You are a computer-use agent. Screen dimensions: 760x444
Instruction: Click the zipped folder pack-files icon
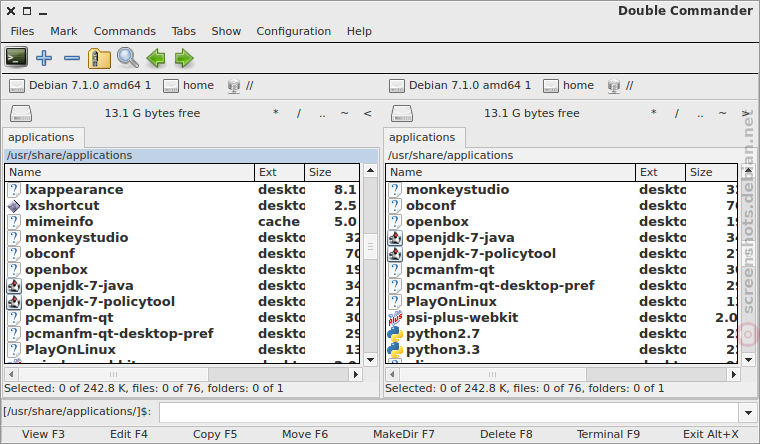tap(99, 58)
